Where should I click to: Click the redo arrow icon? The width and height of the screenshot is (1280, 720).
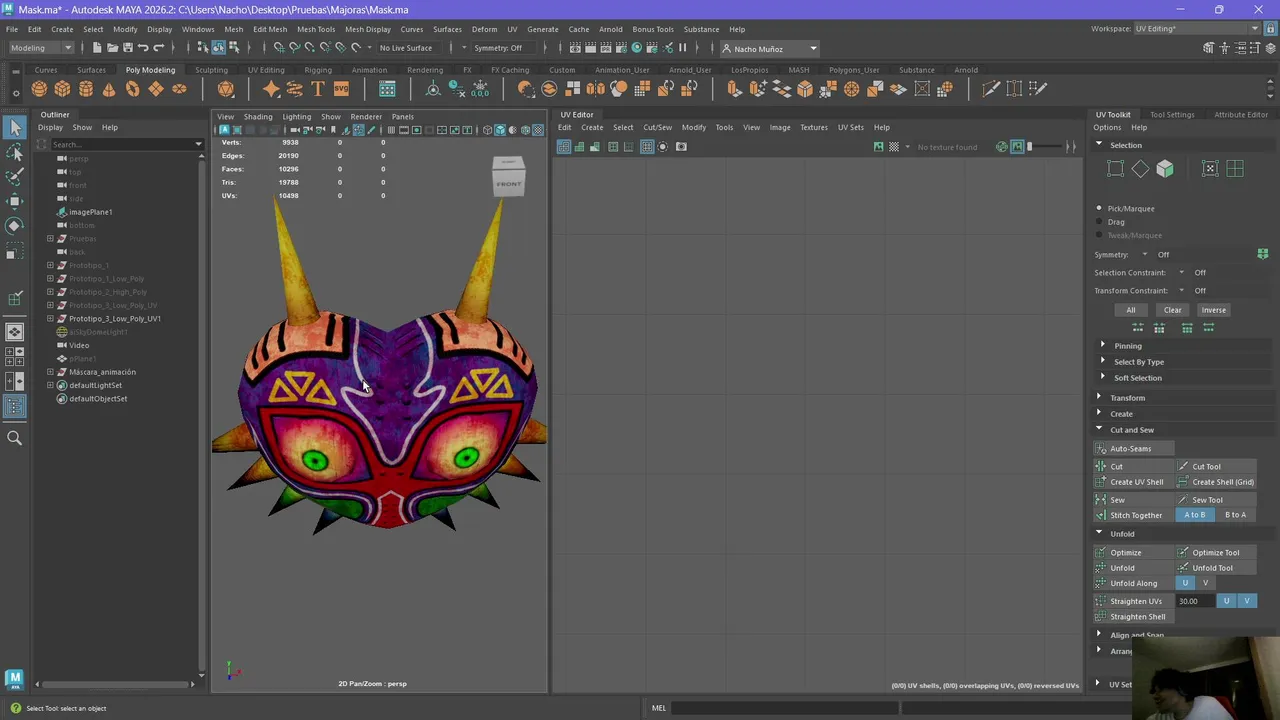(158, 48)
